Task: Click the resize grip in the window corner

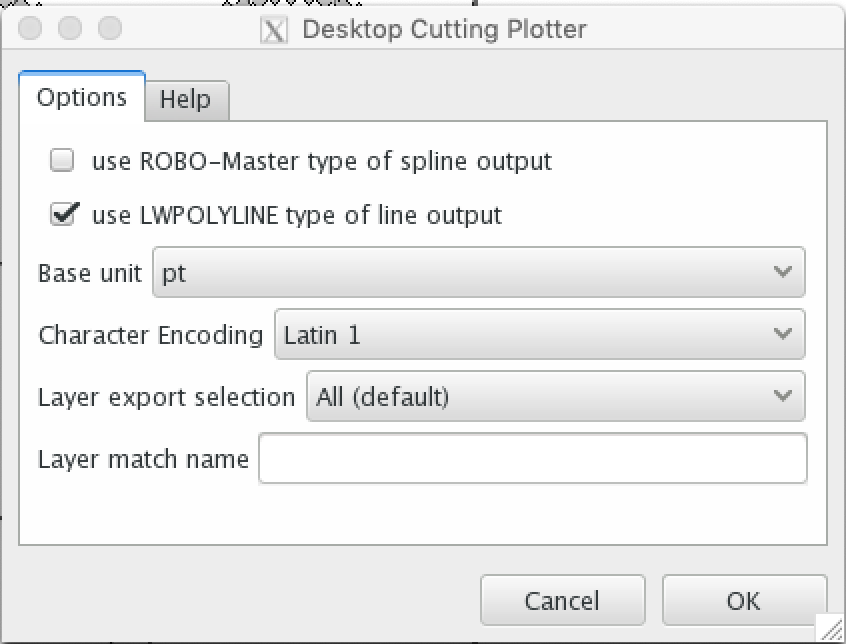Action: click(x=830, y=628)
